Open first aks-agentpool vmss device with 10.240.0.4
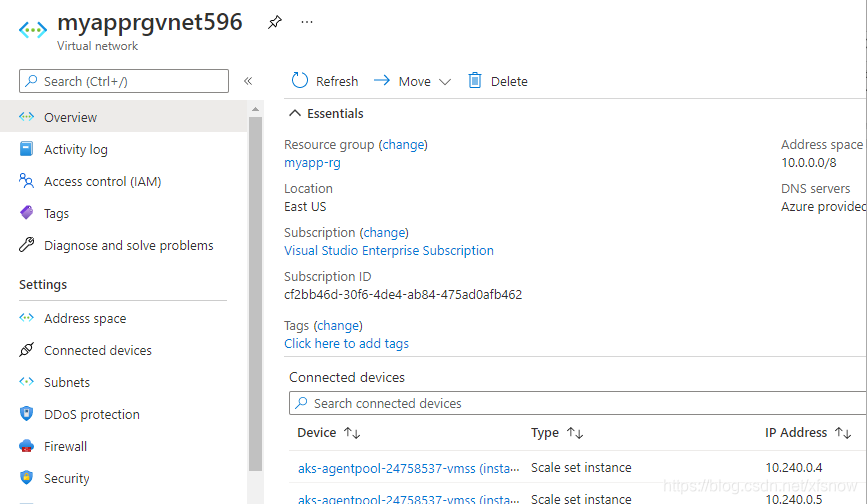This screenshot has height=504, width=867. click(x=409, y=469)
